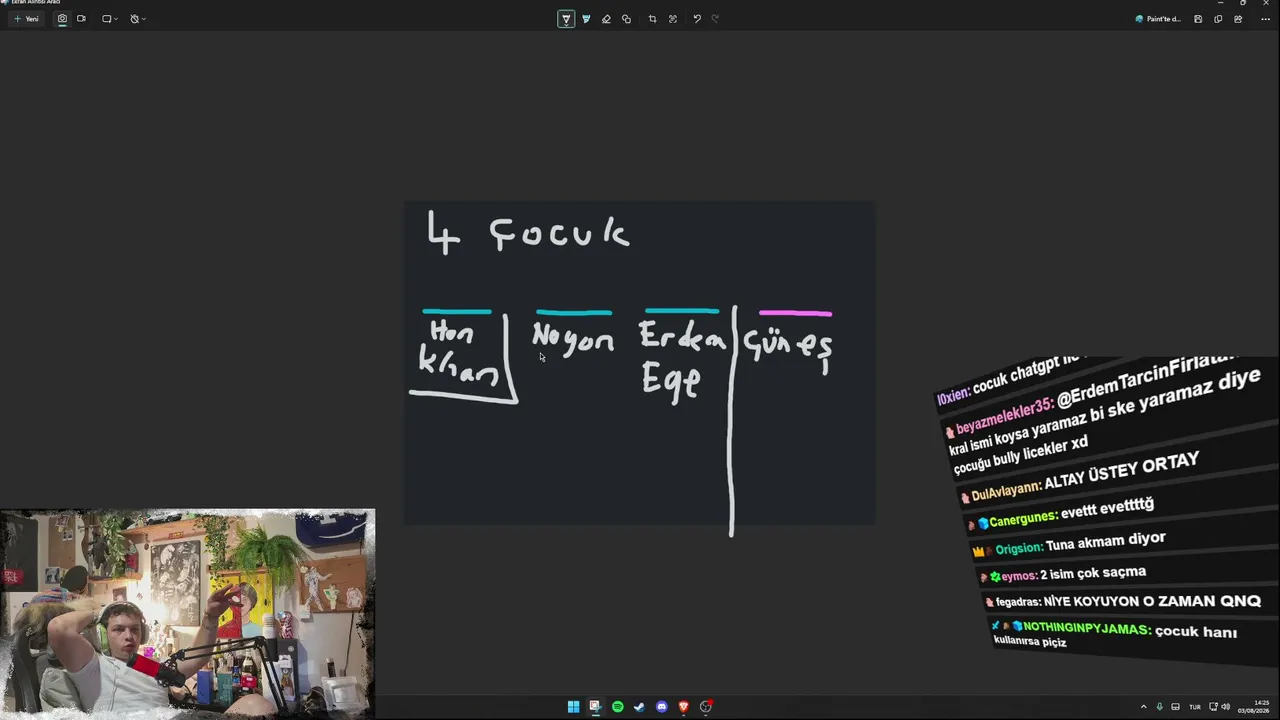
Task: Click the Yeni new snip button
Action: pyautogui.click(x=27, y=19)
